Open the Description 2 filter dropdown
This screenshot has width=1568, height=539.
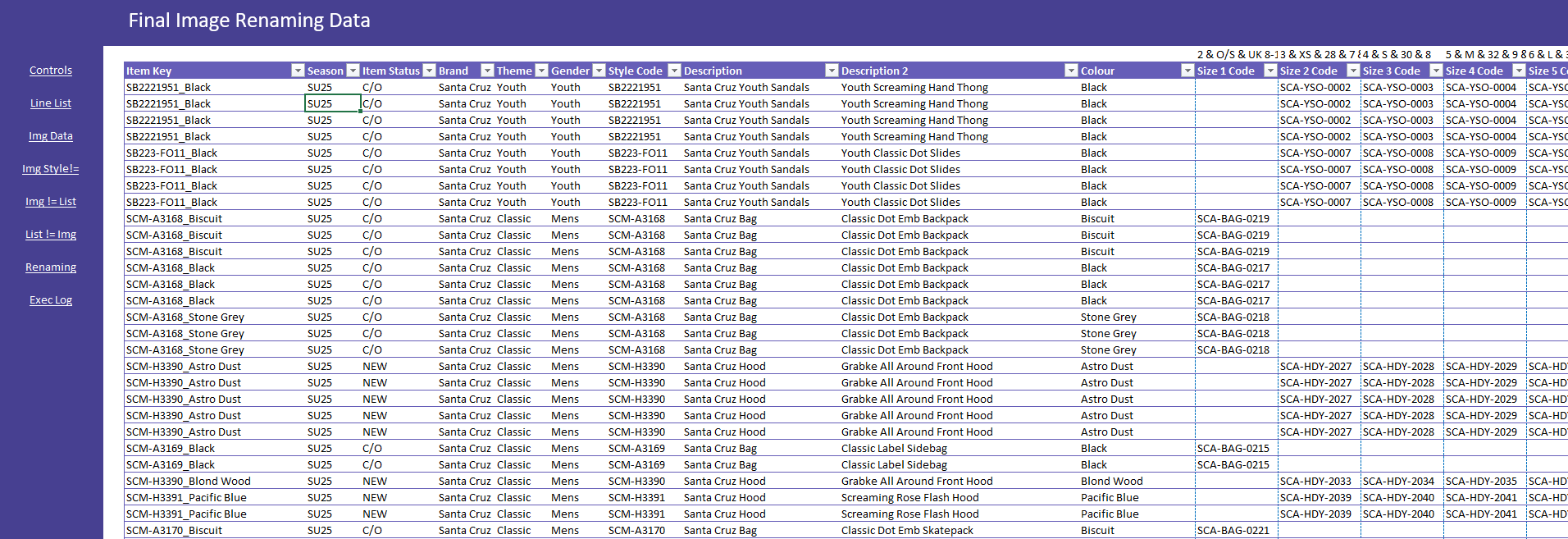(1071, 71)
